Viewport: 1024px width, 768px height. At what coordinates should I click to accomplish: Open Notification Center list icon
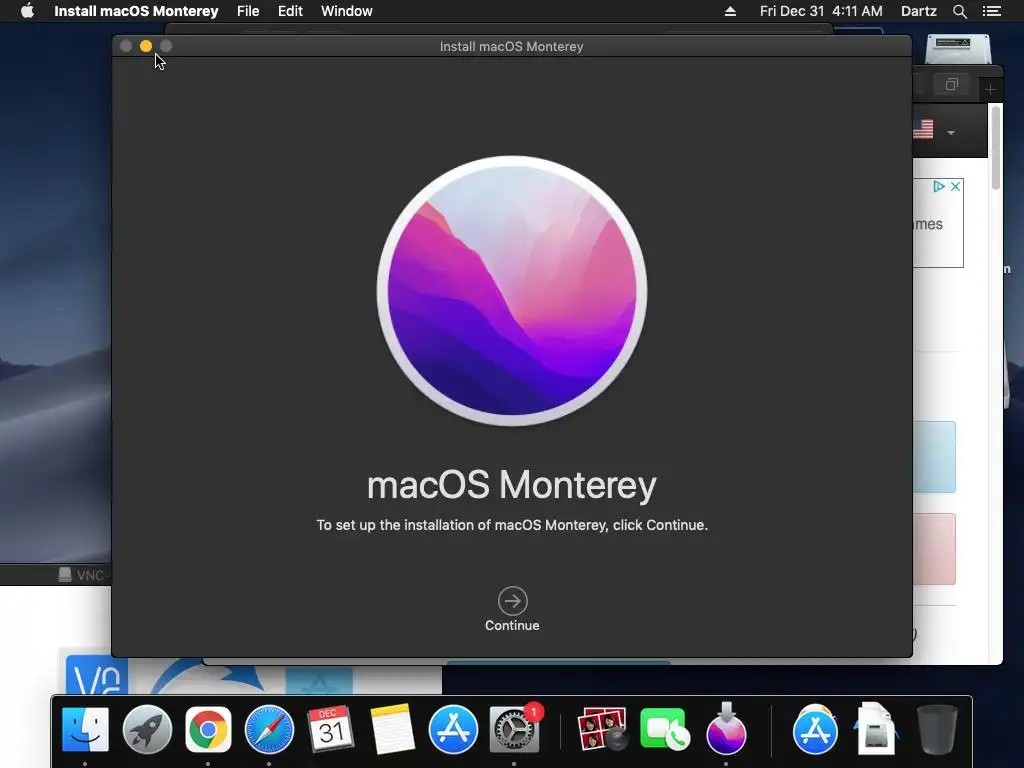tap(991, 11)
